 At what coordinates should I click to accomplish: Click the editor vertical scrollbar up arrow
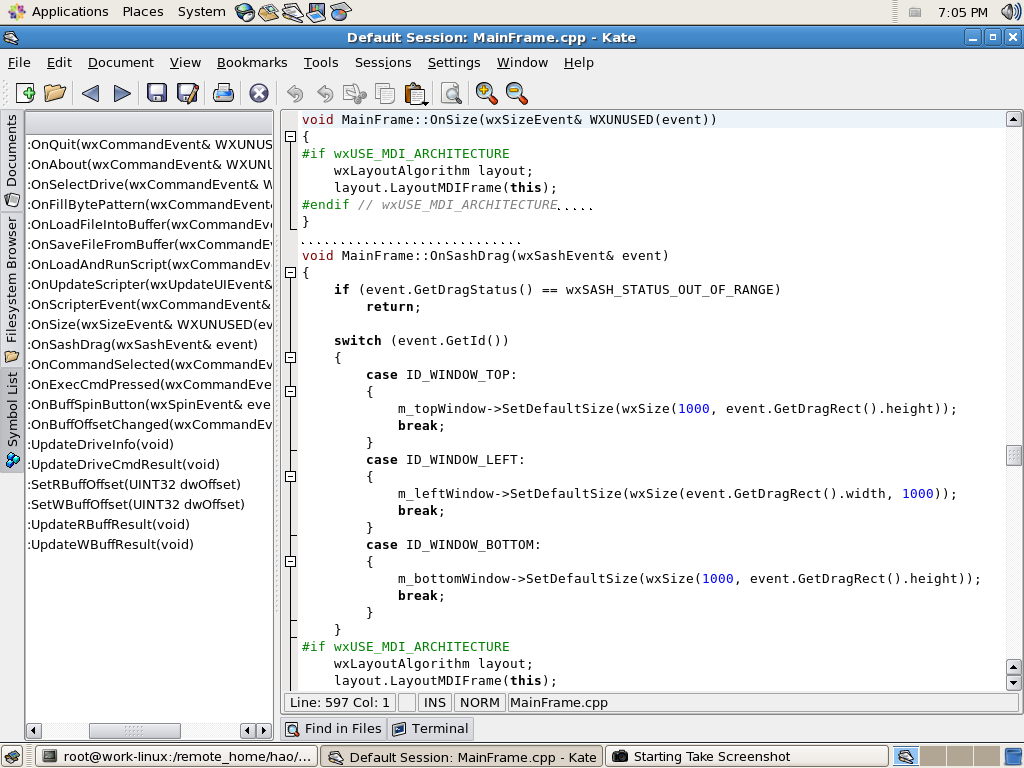point(1013,119)
